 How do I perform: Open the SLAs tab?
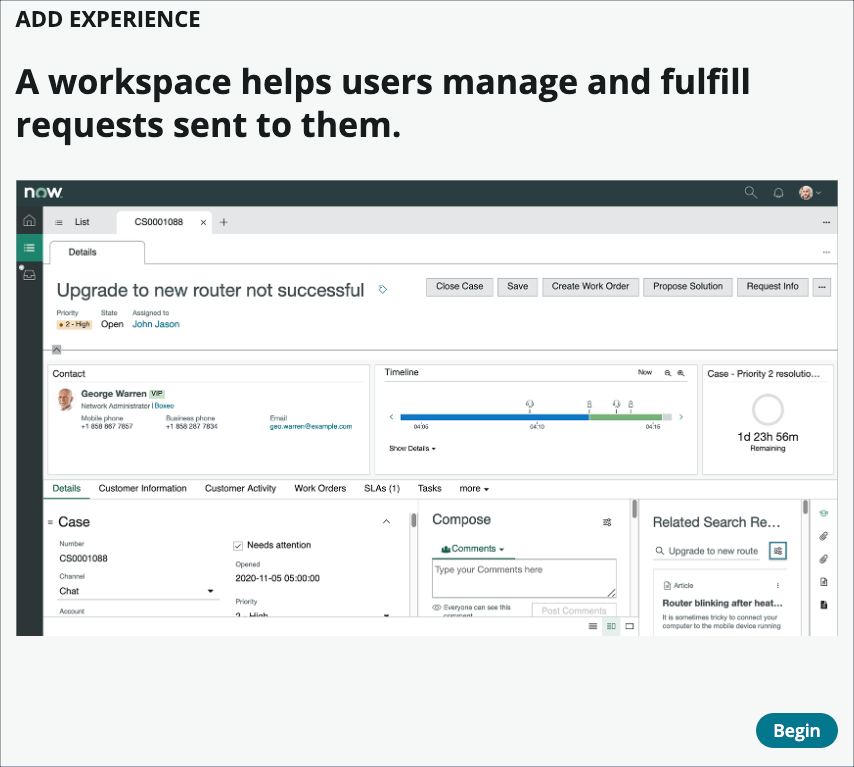click(x=382, y=488)
